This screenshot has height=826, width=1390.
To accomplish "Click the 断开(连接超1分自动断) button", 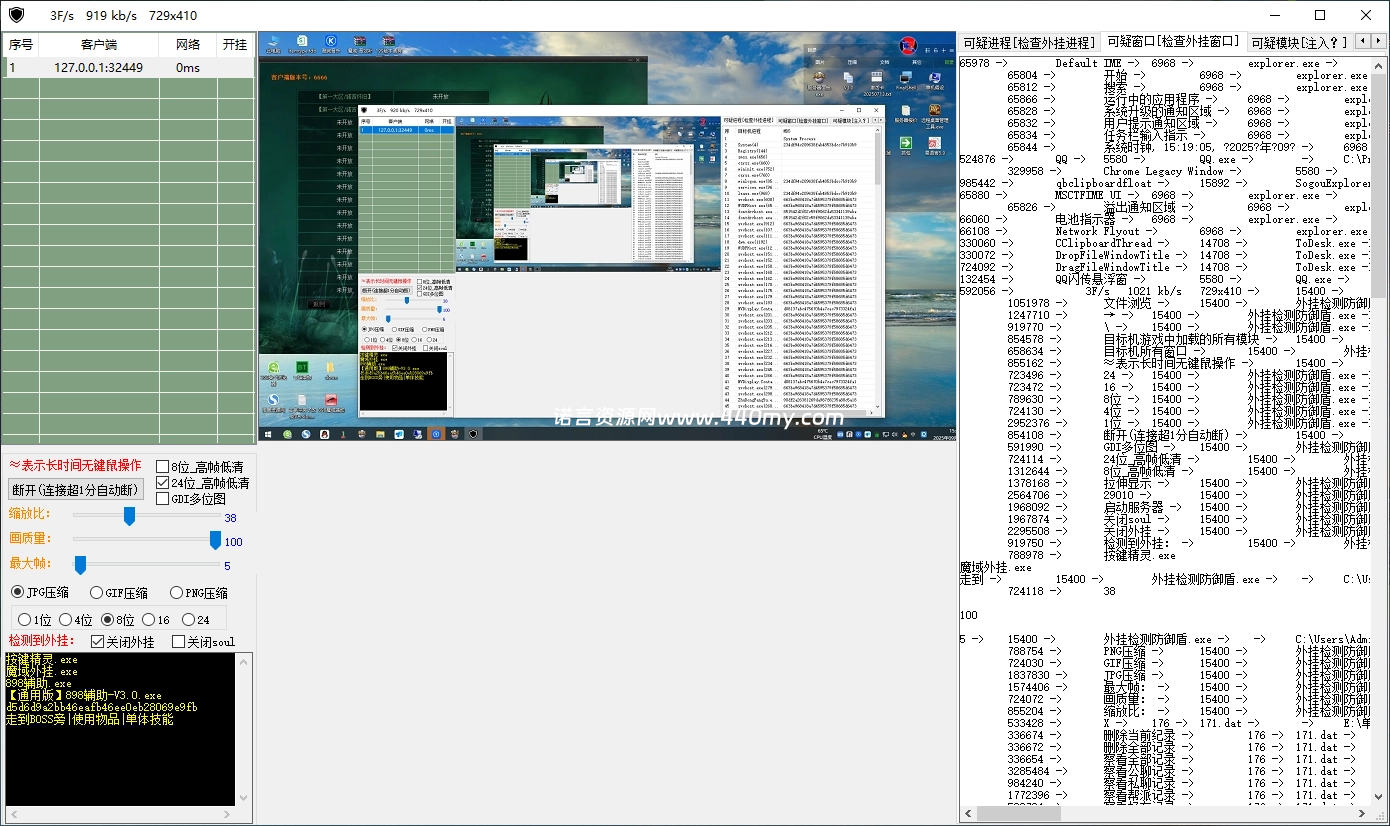I will tap(76, 490).
